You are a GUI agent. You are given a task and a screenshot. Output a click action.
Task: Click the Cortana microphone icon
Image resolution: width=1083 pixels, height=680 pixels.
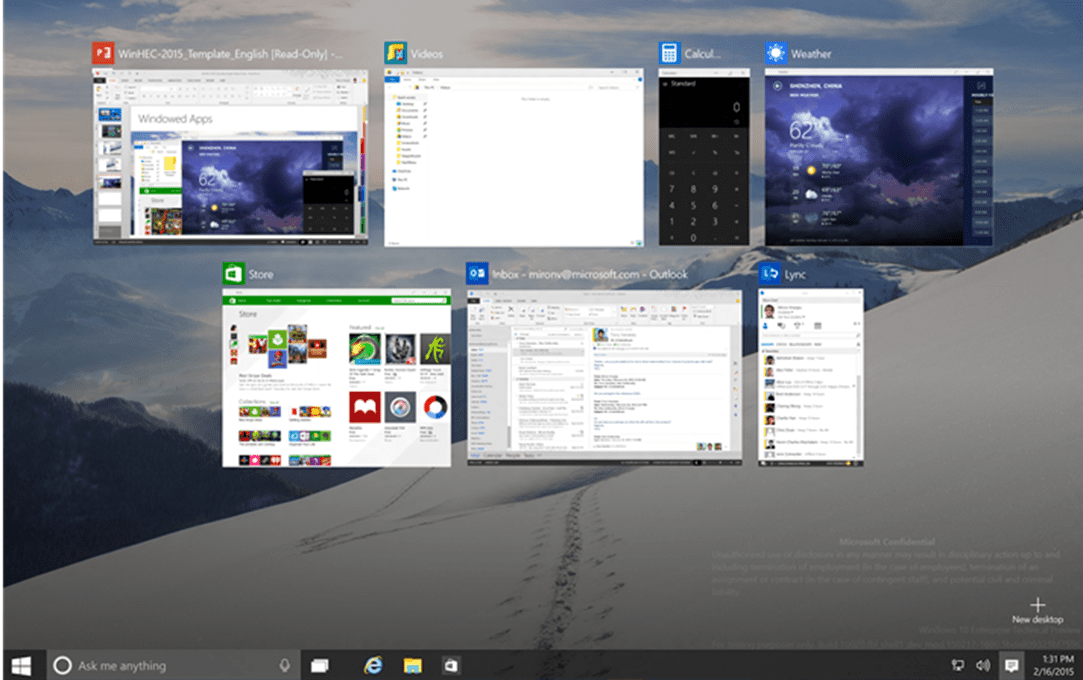(285, 665)
